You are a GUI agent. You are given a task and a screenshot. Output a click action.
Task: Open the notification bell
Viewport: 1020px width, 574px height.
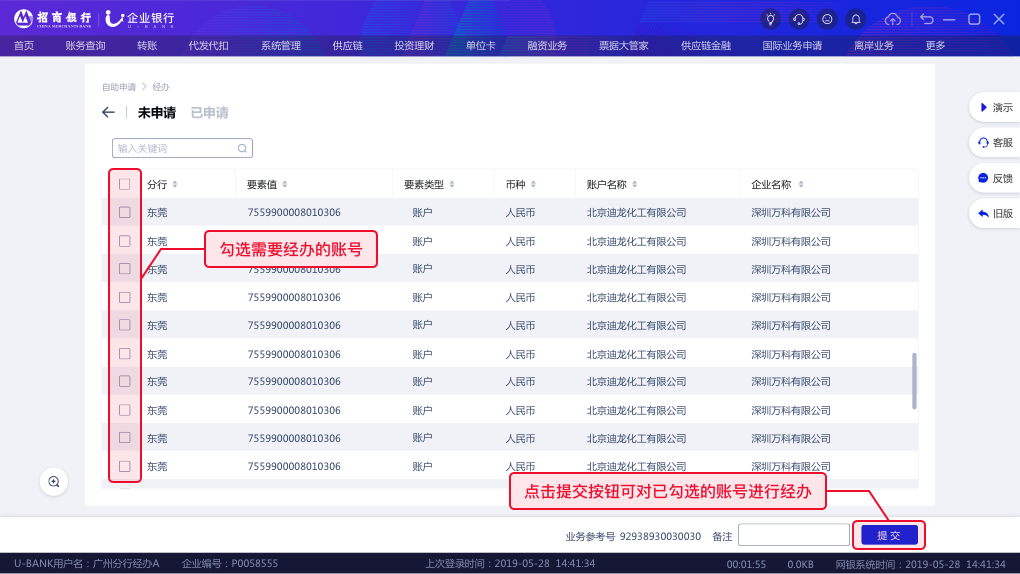pyautogui.click(x=855, y=19)
